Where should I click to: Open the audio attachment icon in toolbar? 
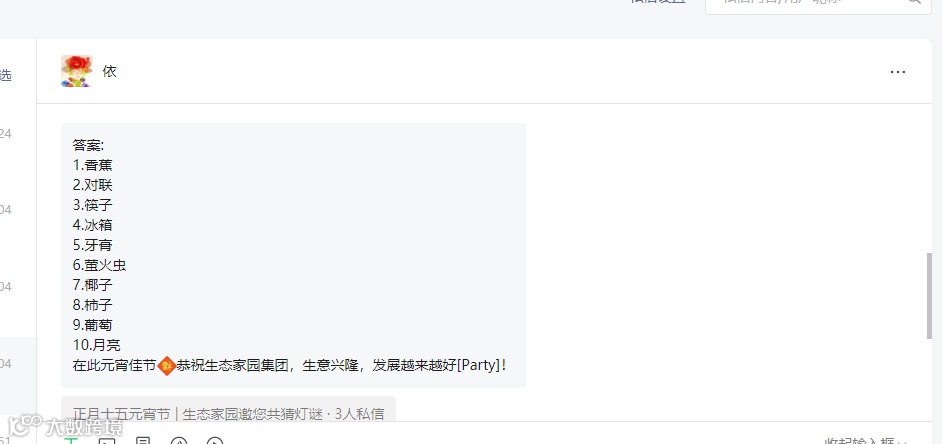click(179, 441)
